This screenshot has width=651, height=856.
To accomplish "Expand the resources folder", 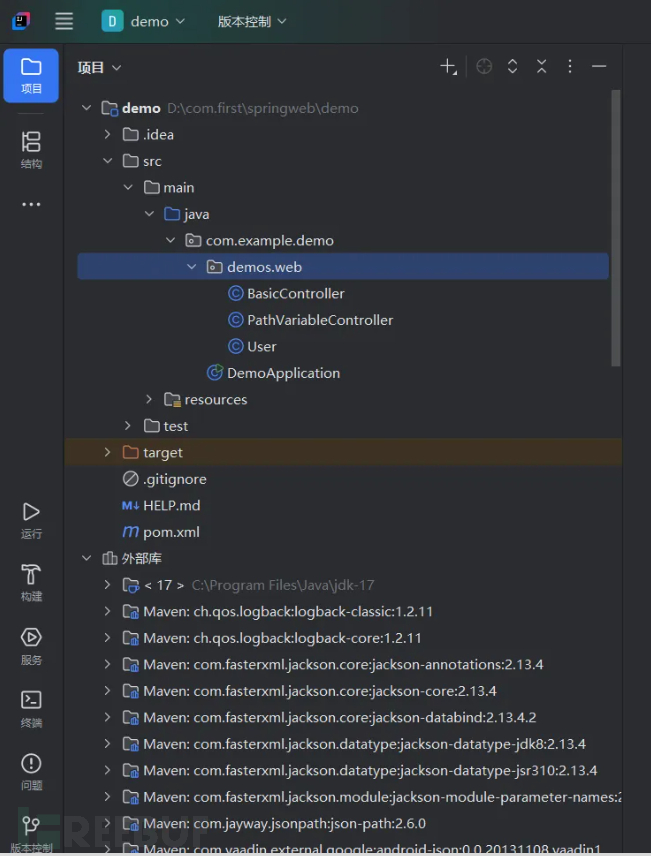I will coord(149,400).
